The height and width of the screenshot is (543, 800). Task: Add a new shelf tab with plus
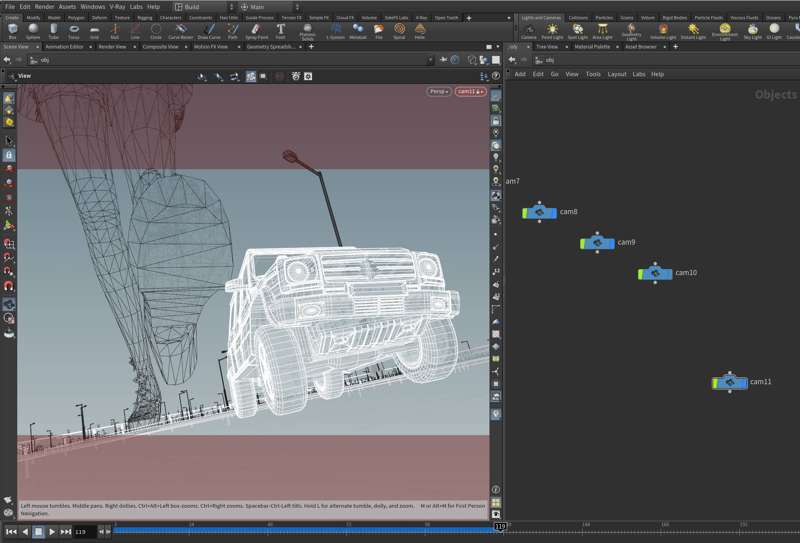point(468,18)
